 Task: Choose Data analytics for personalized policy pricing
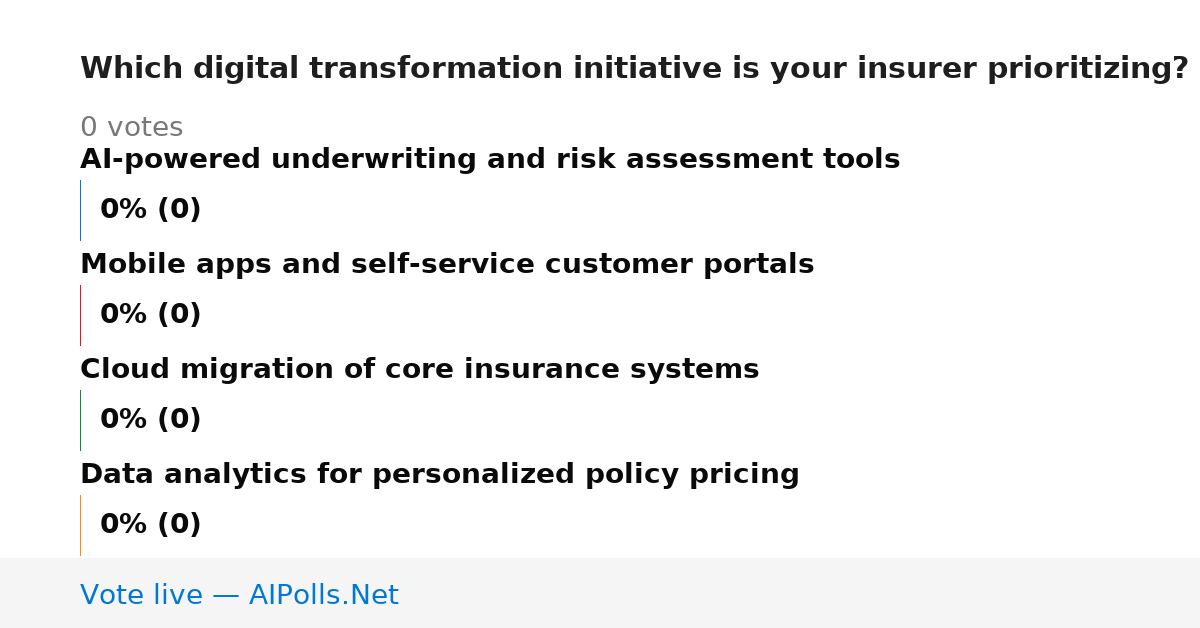coord(439,475)
